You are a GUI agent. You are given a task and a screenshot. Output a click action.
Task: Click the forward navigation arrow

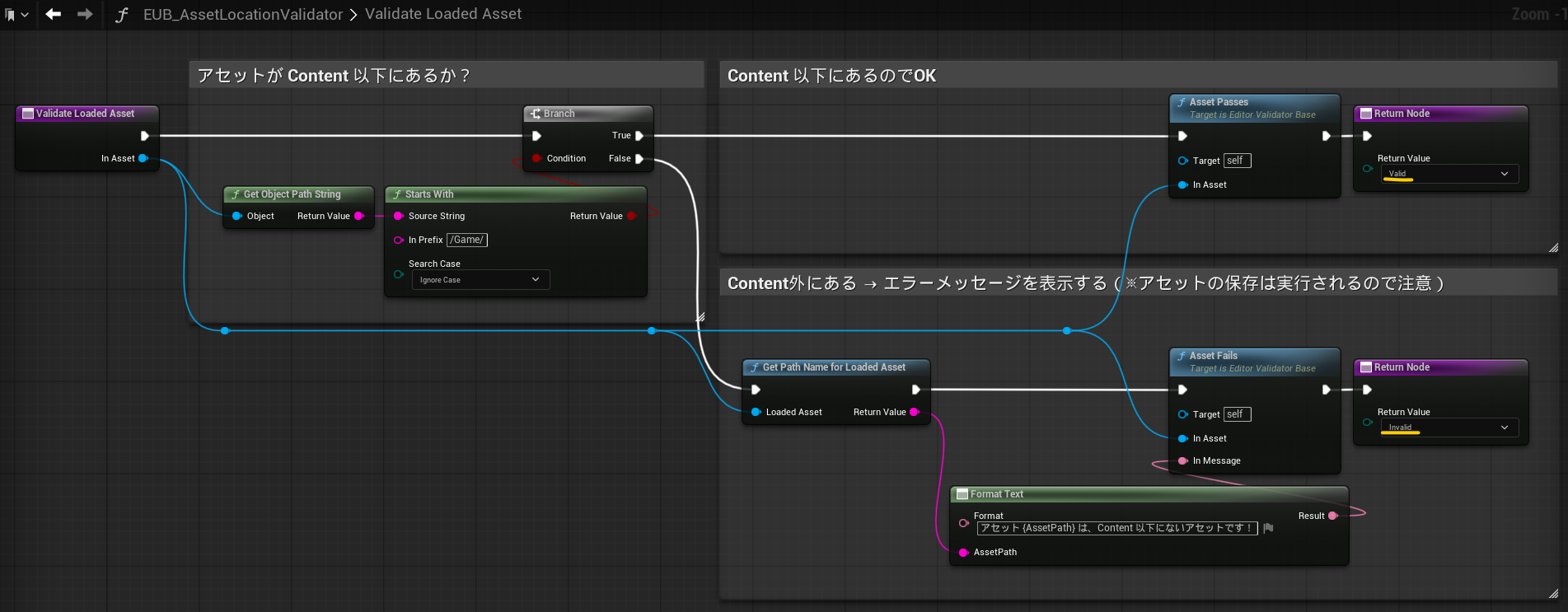point(85,14)
